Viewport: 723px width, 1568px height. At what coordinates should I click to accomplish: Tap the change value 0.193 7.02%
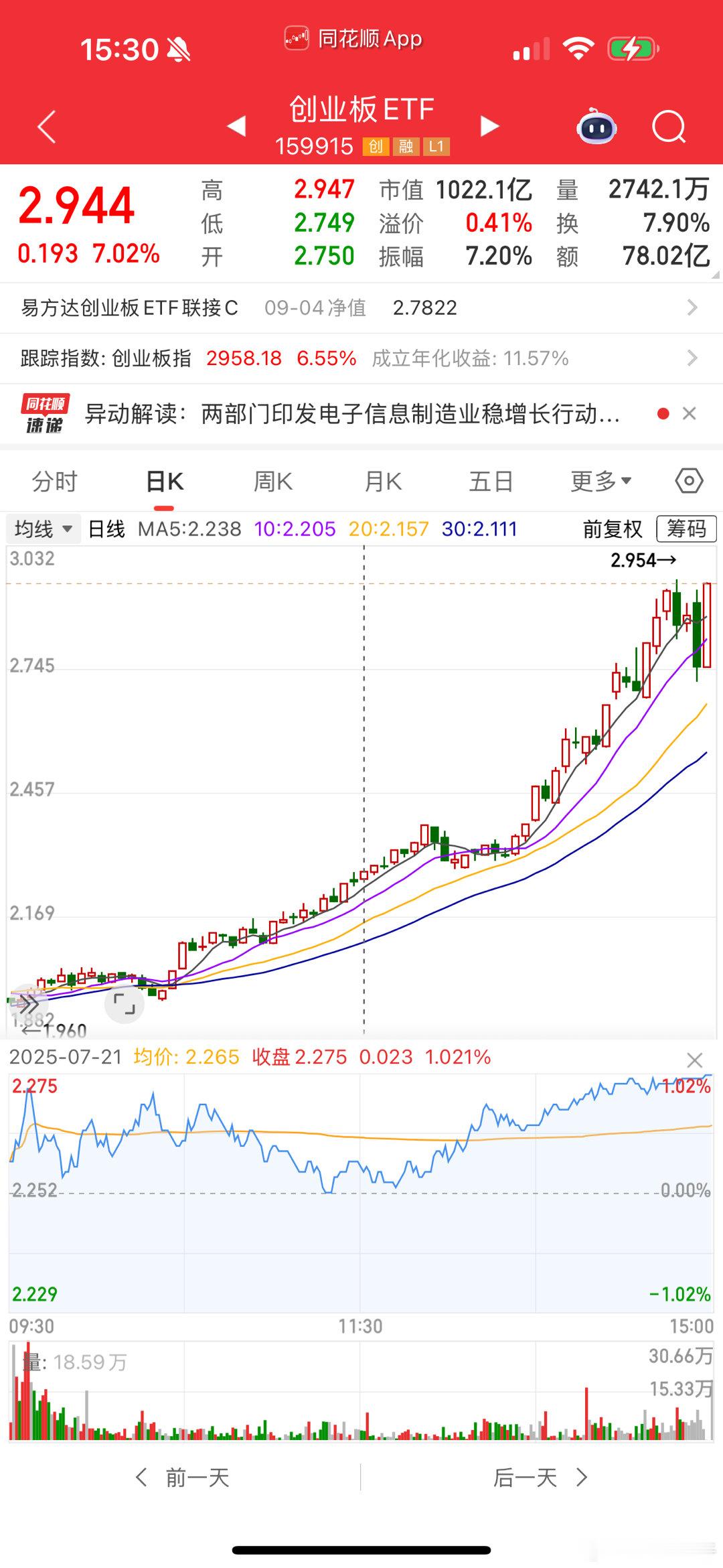point(88,254)
